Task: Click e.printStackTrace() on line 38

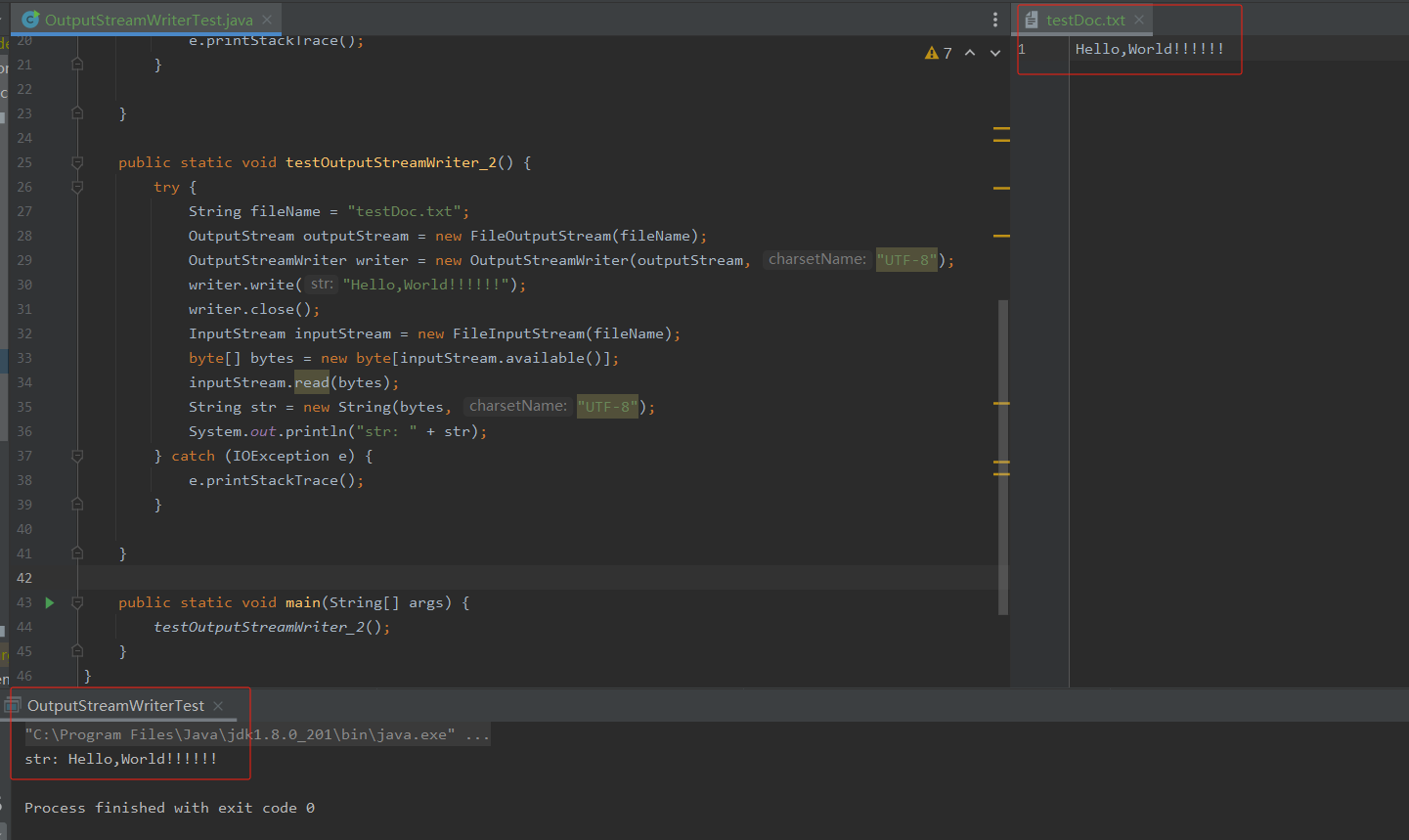Action: point(277,480)
